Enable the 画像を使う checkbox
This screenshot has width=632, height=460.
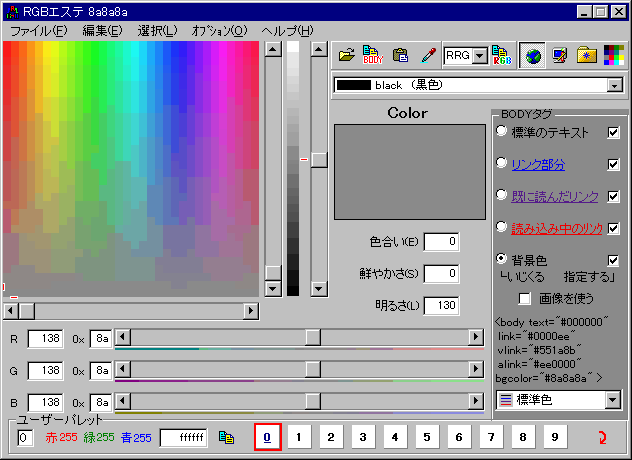coord(524,298)
